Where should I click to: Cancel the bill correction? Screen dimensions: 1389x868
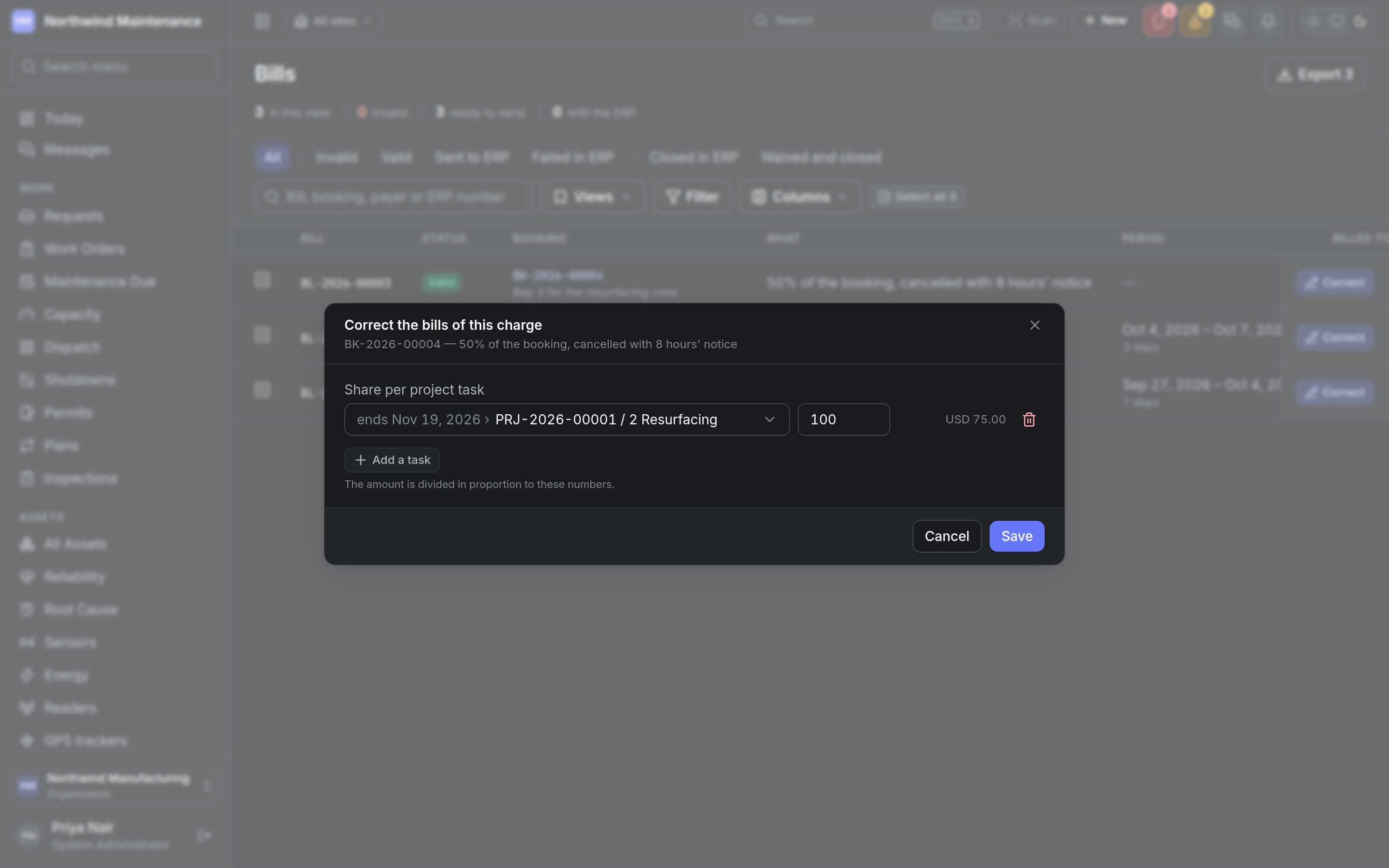point(946,536)
